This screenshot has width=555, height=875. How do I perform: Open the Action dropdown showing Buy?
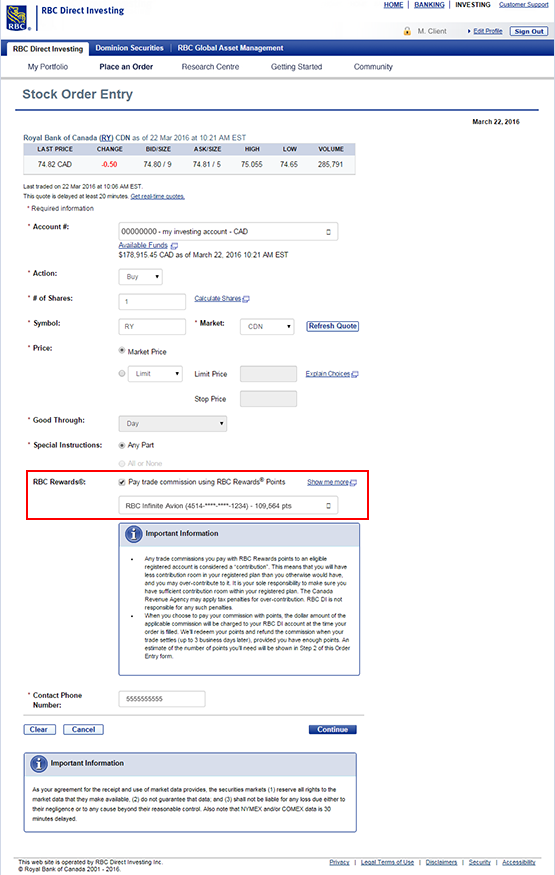click(x=141, y=277)
